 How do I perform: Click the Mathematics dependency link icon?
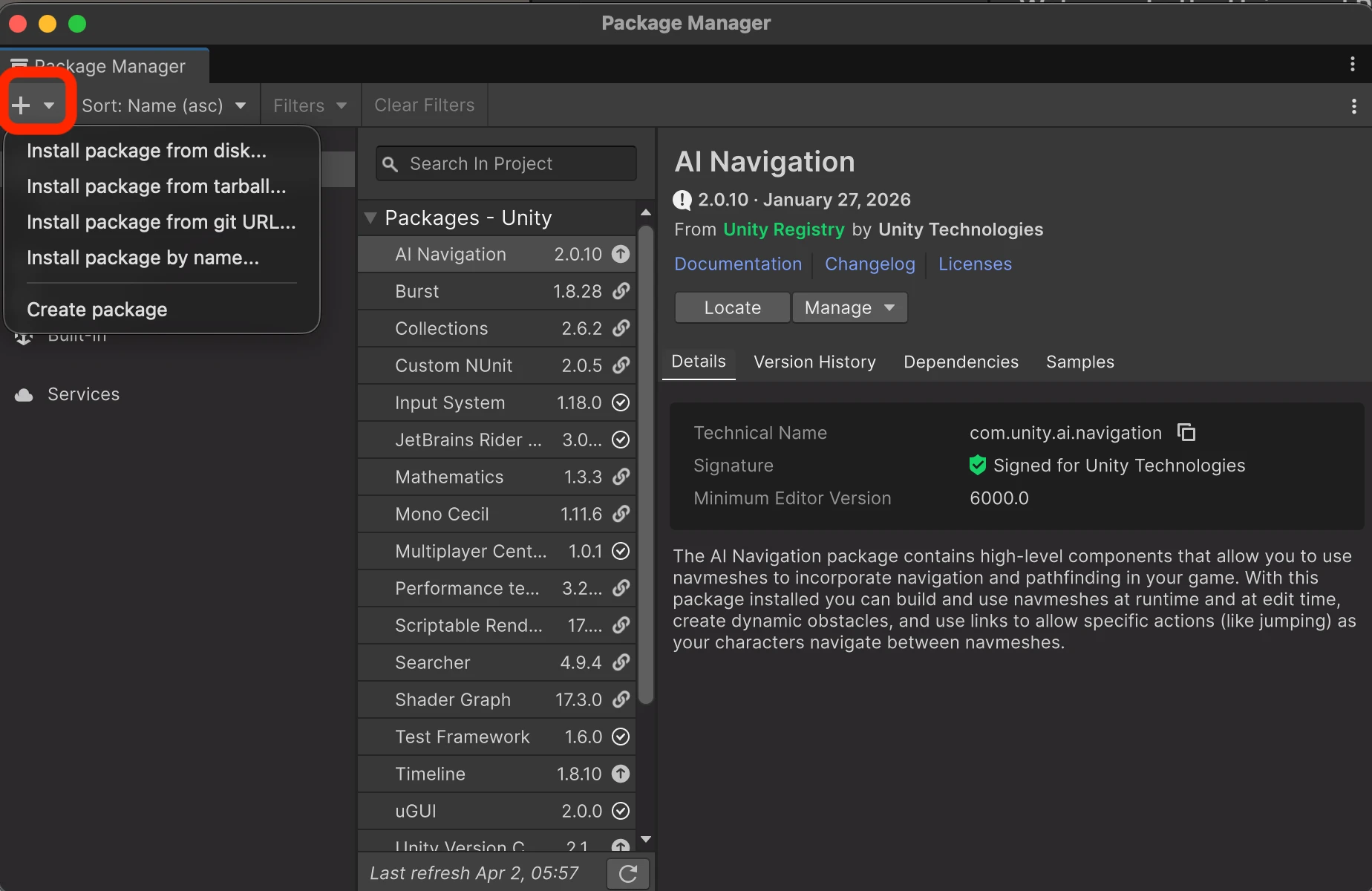point(621,477)
